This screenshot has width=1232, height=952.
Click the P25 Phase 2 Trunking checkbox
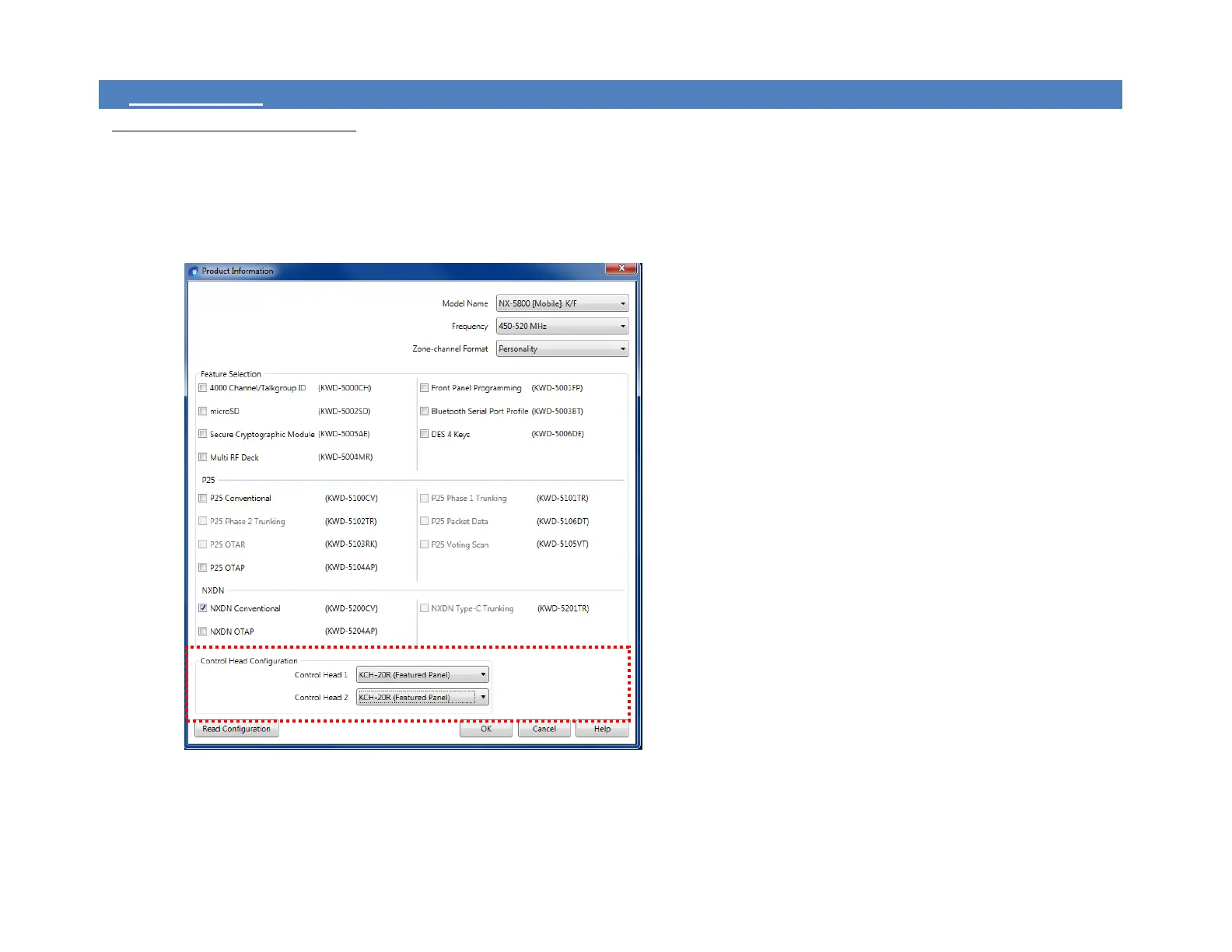point(203,521)
